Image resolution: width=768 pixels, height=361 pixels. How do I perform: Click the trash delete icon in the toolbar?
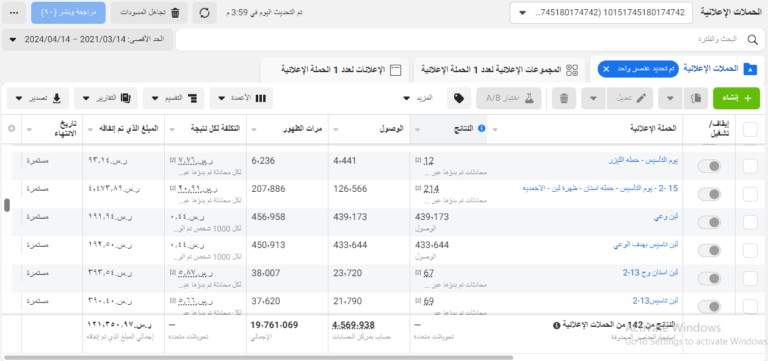pos(564,98)
